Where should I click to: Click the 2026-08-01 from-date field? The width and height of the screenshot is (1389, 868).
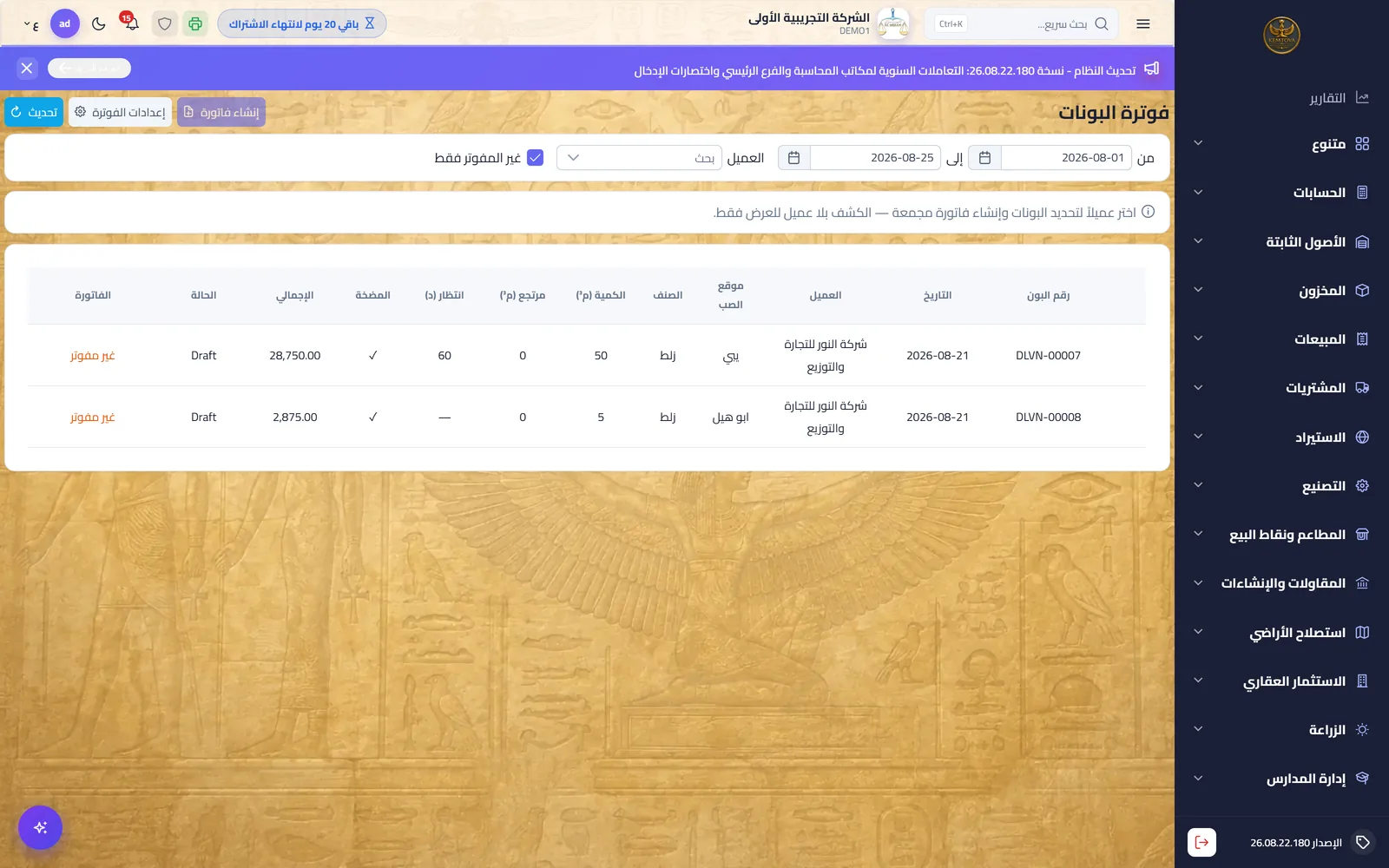[x=1066, y=158]
